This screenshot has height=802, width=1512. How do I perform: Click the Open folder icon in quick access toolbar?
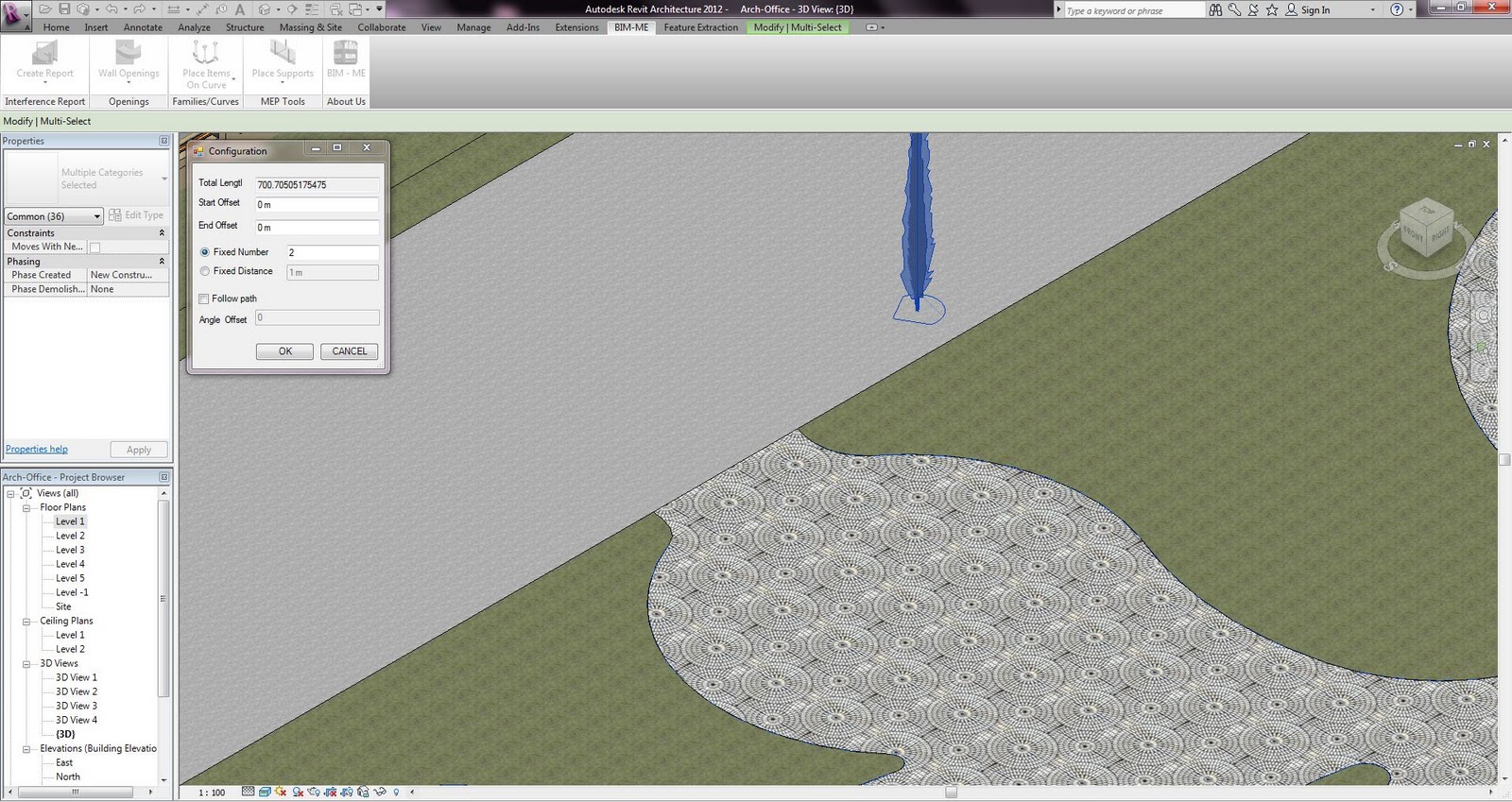(x=45, y=9)
